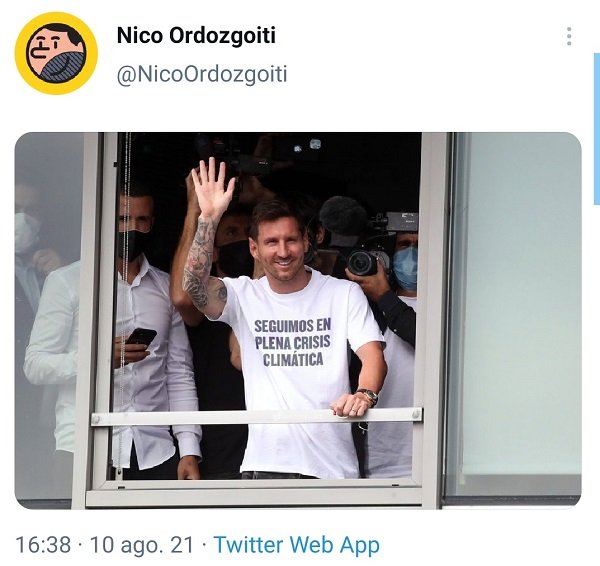The image size is (600, 566).
Task: Click the photographer's blue surgical mask
Action: [405, 268]
